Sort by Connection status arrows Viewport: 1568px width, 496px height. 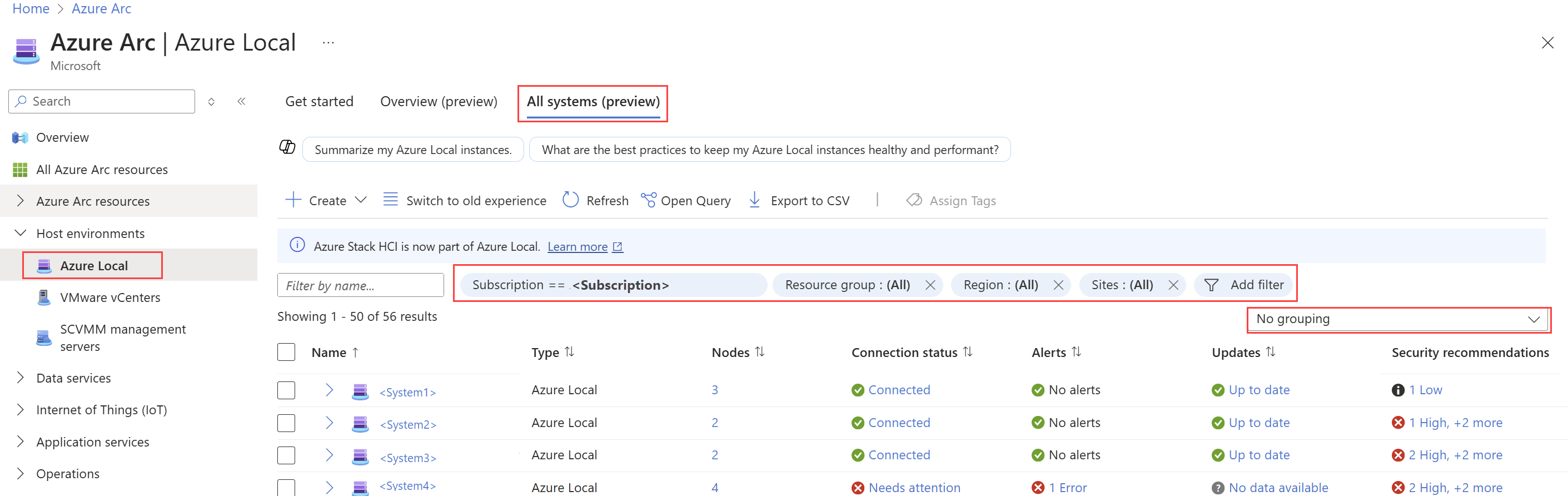pos(968,352)
